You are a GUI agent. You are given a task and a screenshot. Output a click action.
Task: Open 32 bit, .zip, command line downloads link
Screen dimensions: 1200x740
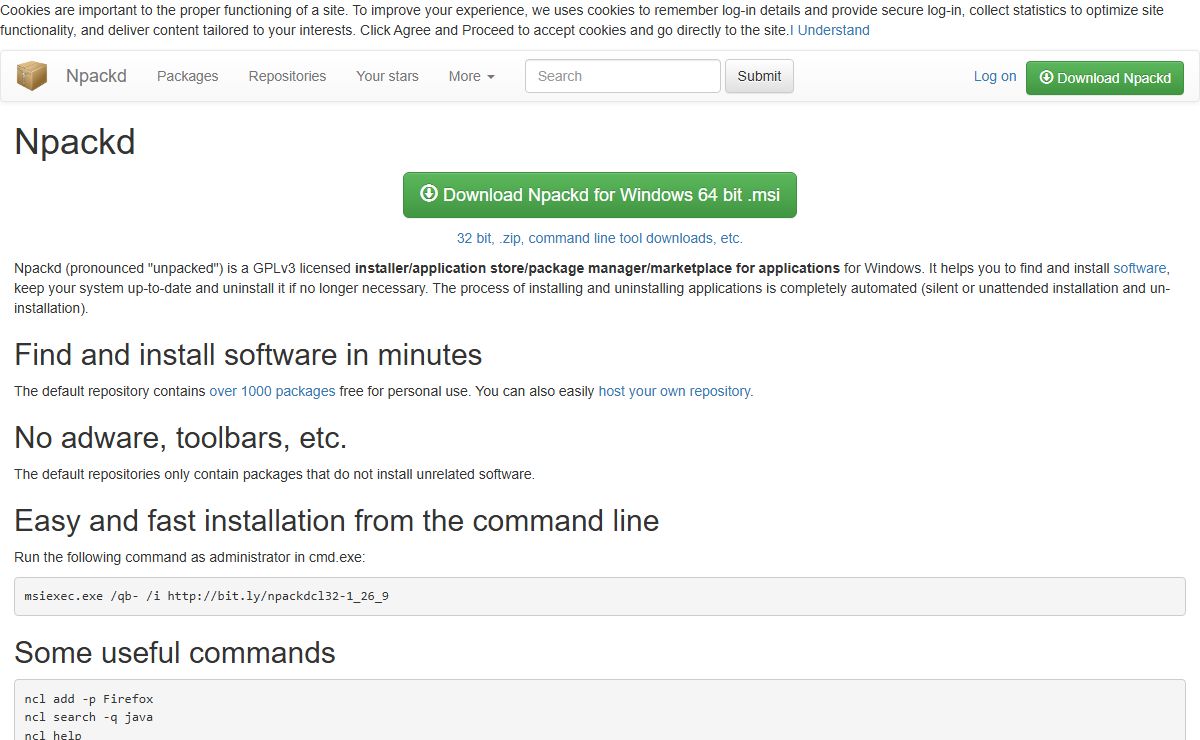[x=600, y=238]
